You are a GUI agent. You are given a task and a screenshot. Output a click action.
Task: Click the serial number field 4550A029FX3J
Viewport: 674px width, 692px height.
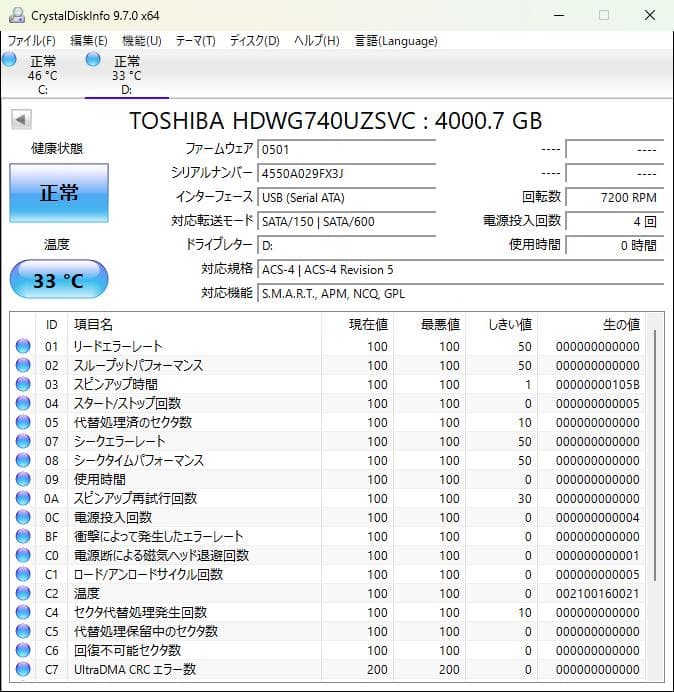(x=346, y=173)
